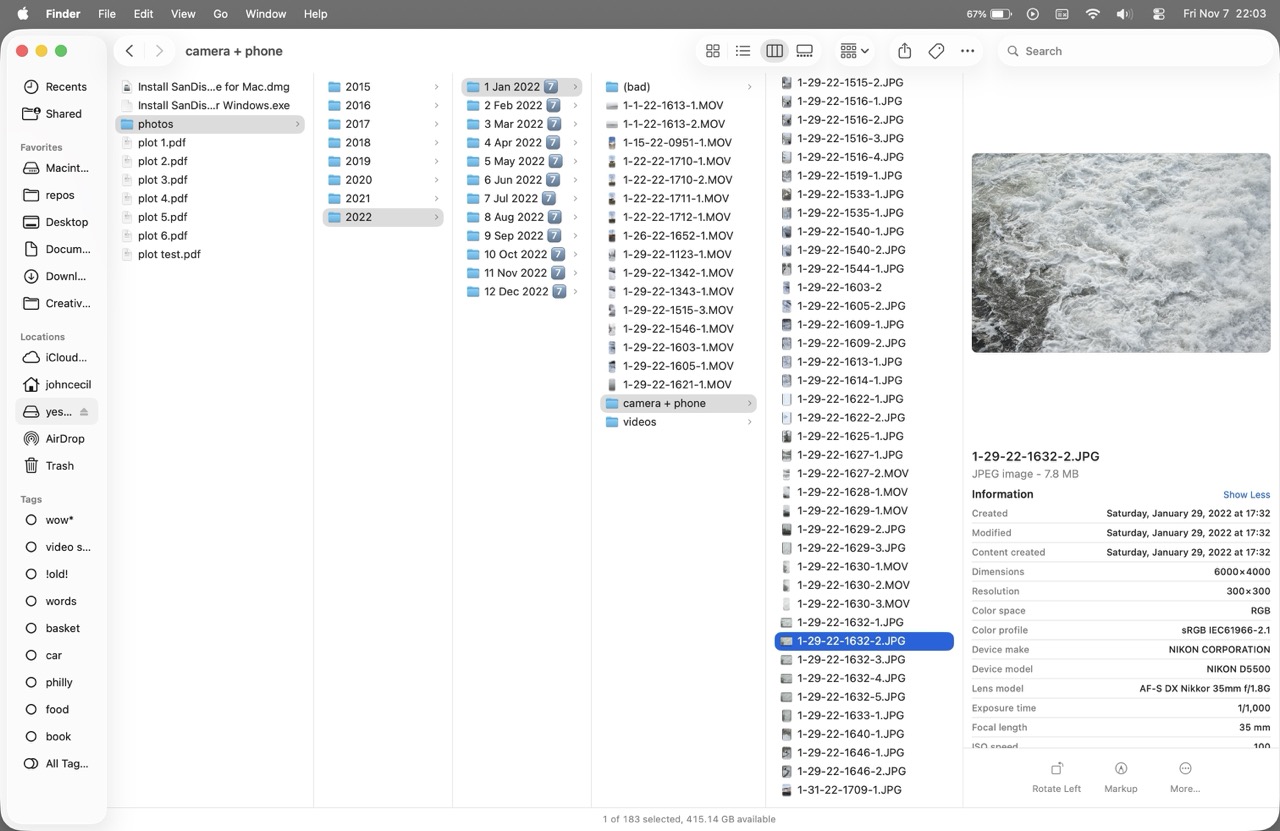This screenshot has width=1280, height=831.
Task: Open repos in the sidebar
Action: click(56, 195)
